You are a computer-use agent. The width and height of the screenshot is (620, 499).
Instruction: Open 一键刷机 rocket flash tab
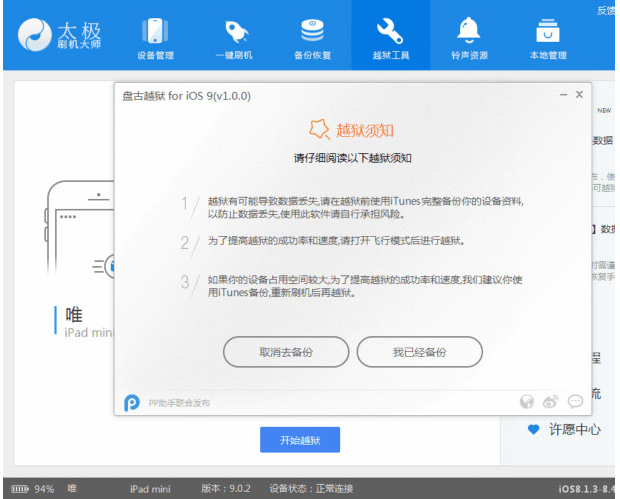click(234, 38)
